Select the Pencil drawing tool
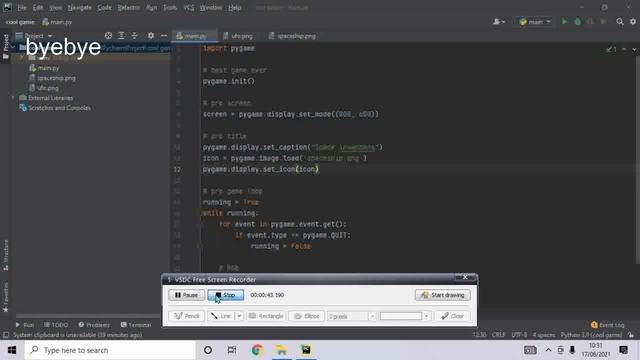Image resolution: width=640 pixels, height=360 pixels. point(187,316)
